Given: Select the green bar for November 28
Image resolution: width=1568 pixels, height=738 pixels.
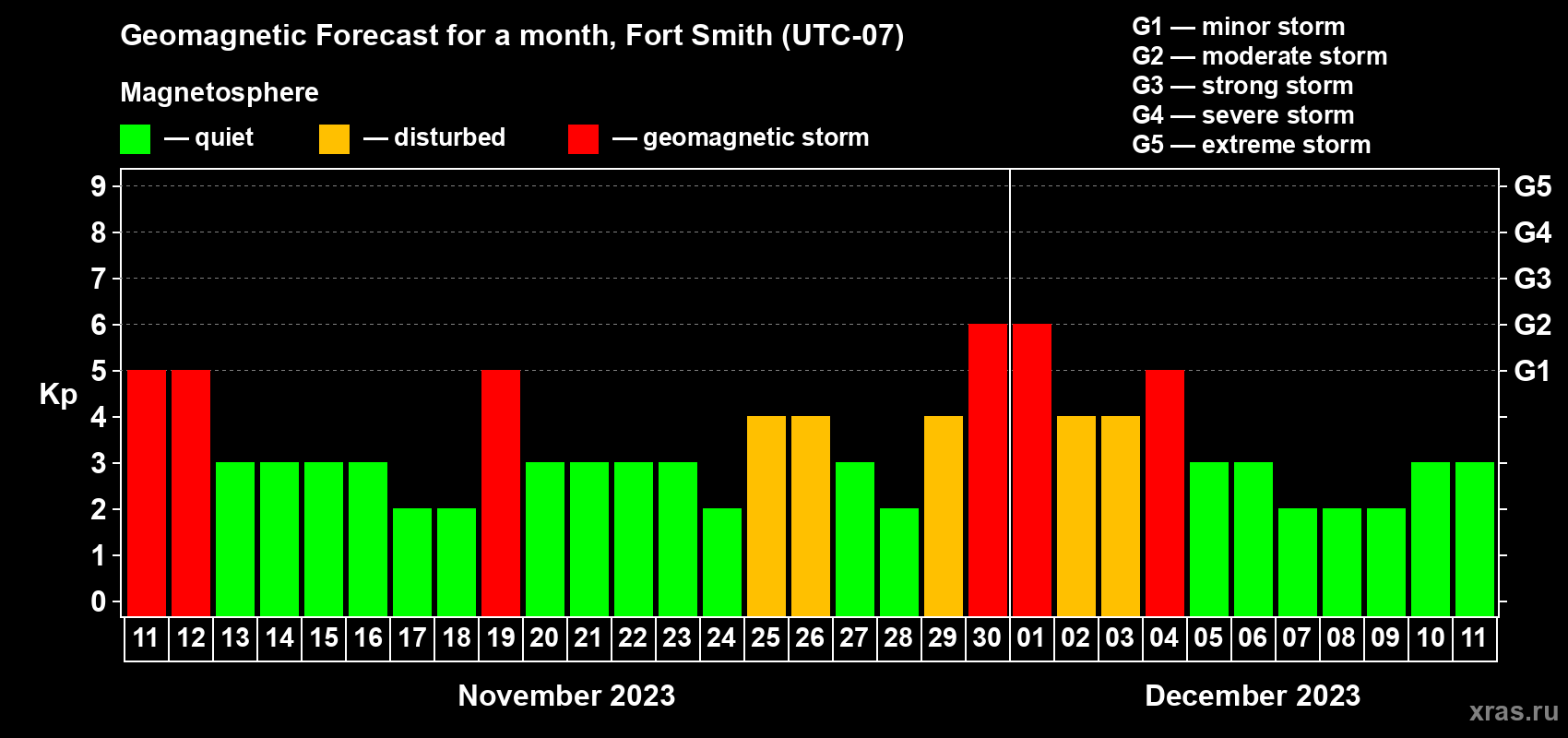Looking at the screenshot, I should tap(899, 562).
